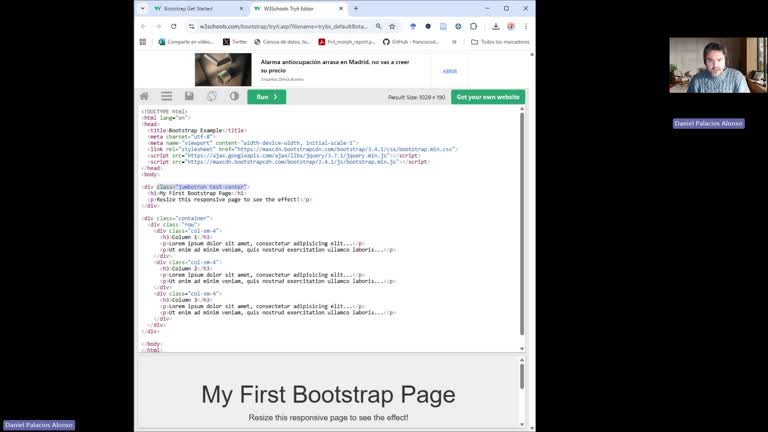Open the Comparte en vídeo bookmark
The height and width of the screenshot is (432, 768).
pyautogui.click(x=186, y=42)
